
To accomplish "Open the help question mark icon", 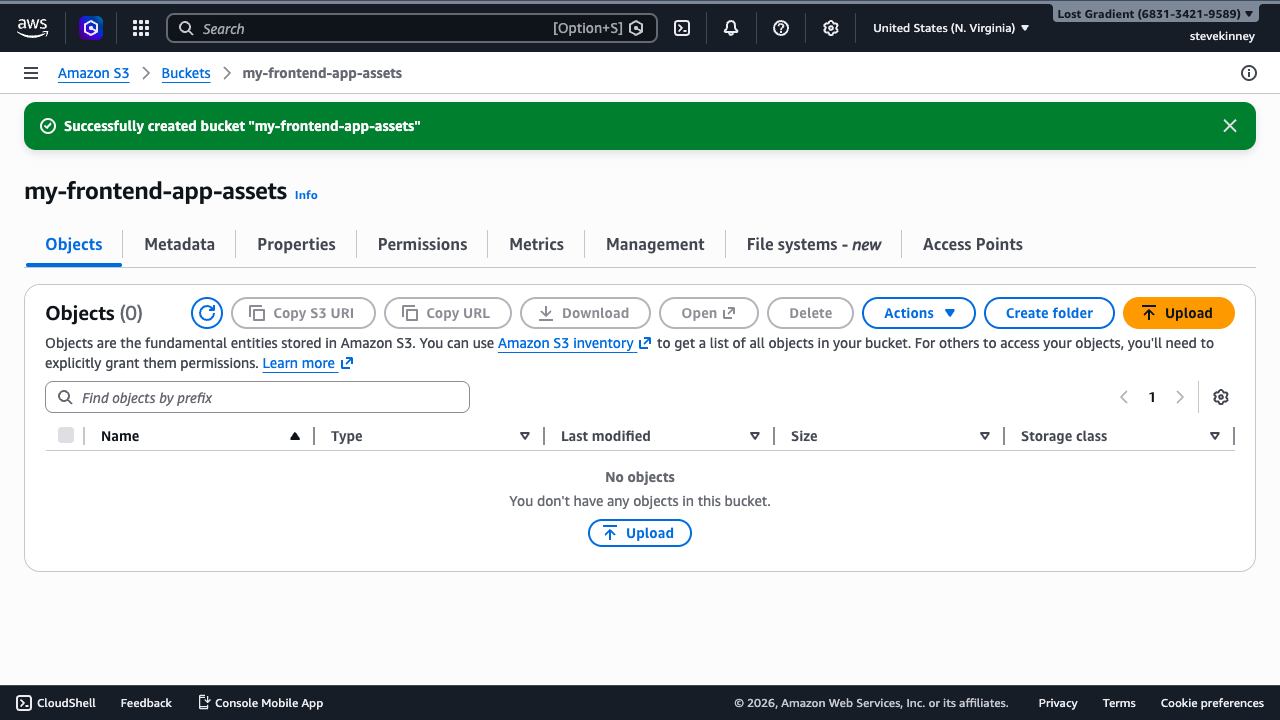I will [x=781, y=28].
